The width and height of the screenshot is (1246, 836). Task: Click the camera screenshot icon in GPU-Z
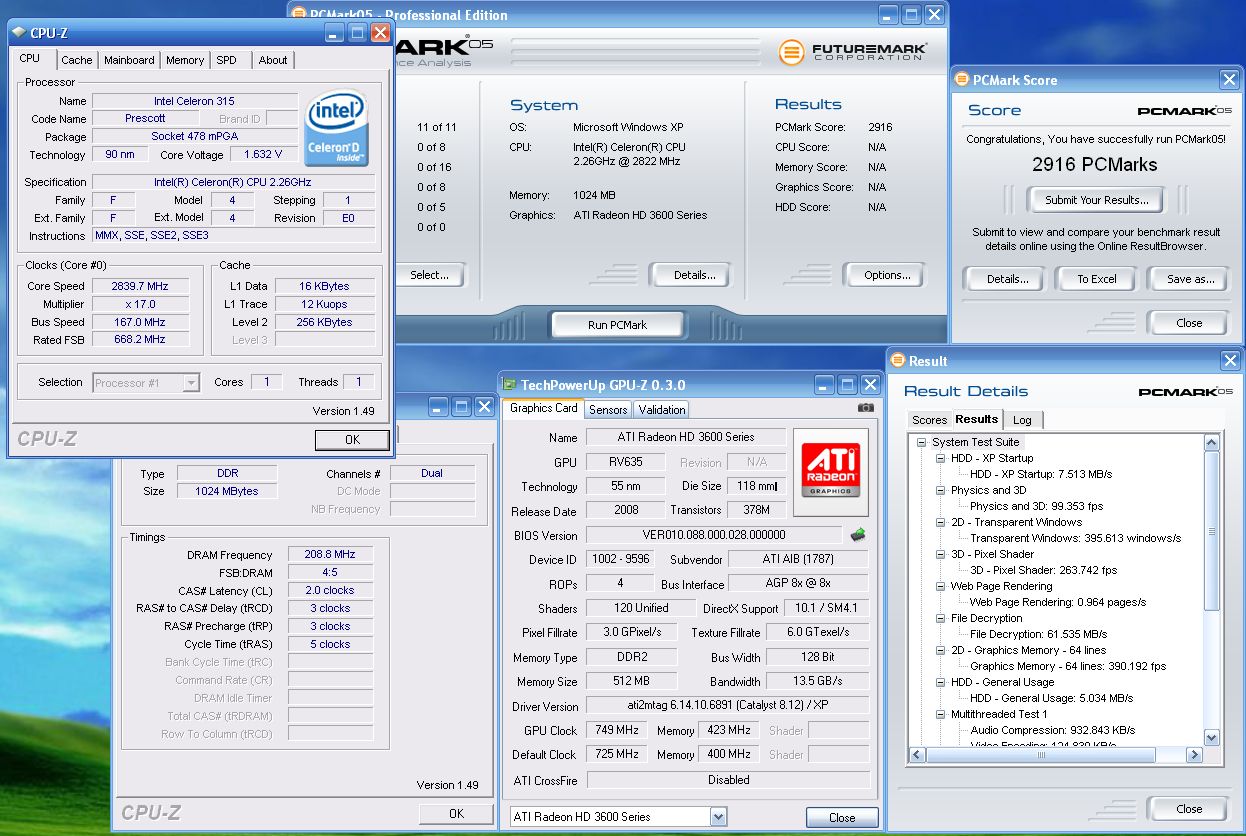tap(866, 408)
